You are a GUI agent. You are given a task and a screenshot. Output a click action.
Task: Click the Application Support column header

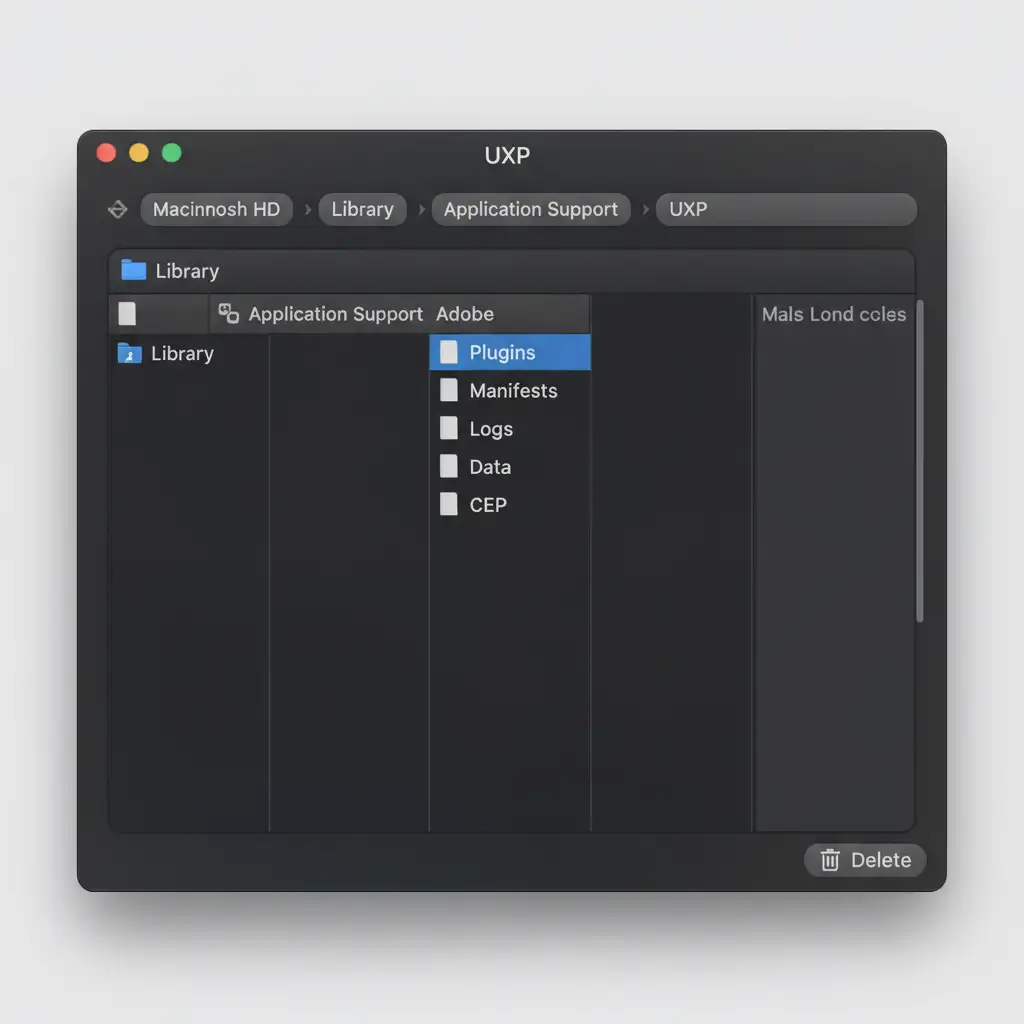pos(335,314)
